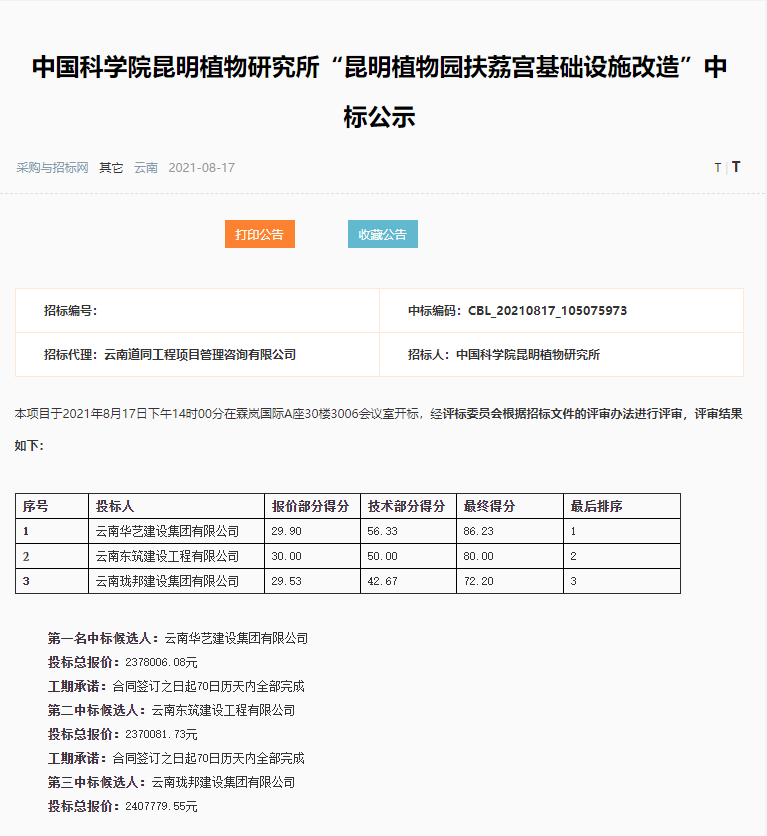This screenshot has width=767, height=836.
Task: Open the 采购与招标网 source link
Action: (x=52, y=167)
